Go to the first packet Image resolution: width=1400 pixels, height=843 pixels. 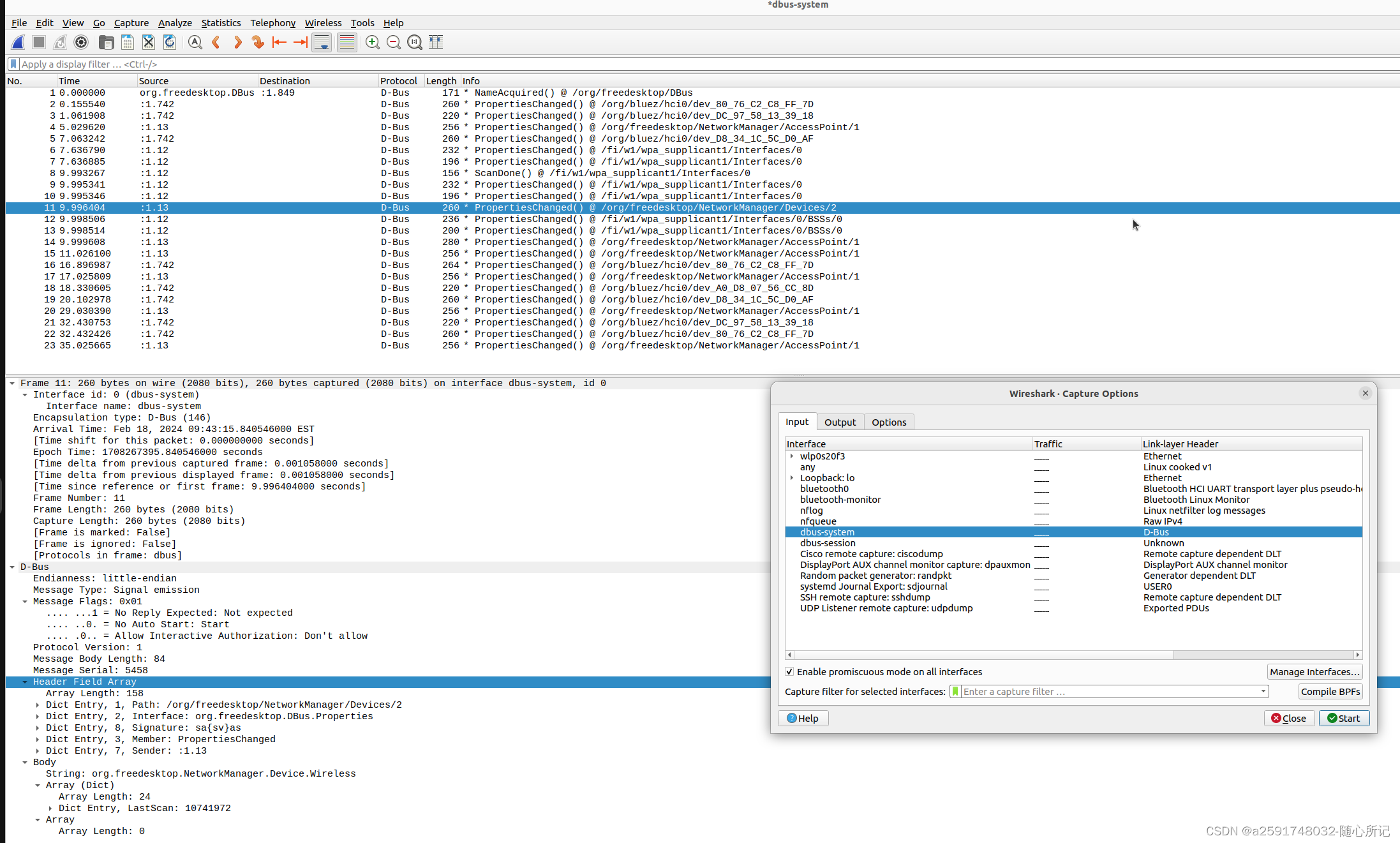[x=279, y=42]
